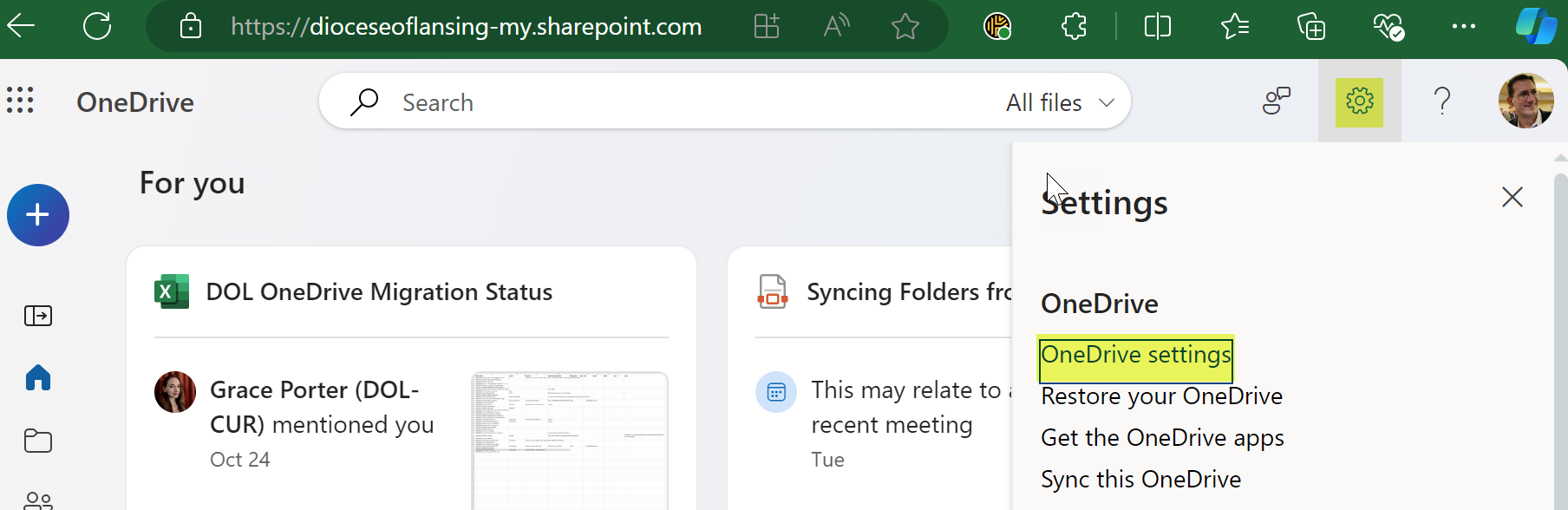Open the browser three-dot menu
This screenshot has height=510, width=1568.
click(x=1464, y=26)
